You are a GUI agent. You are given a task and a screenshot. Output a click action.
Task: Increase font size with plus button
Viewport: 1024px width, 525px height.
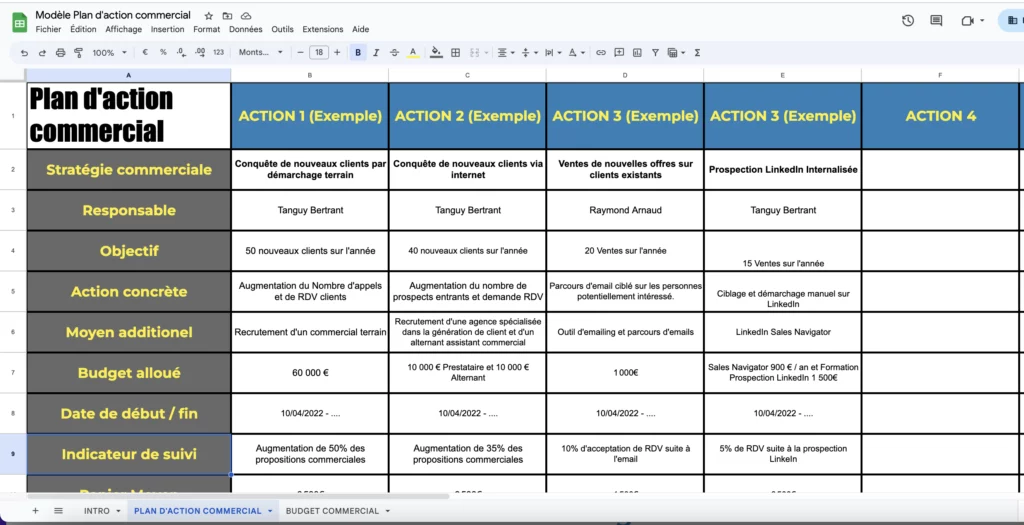[x=337, y=53]
